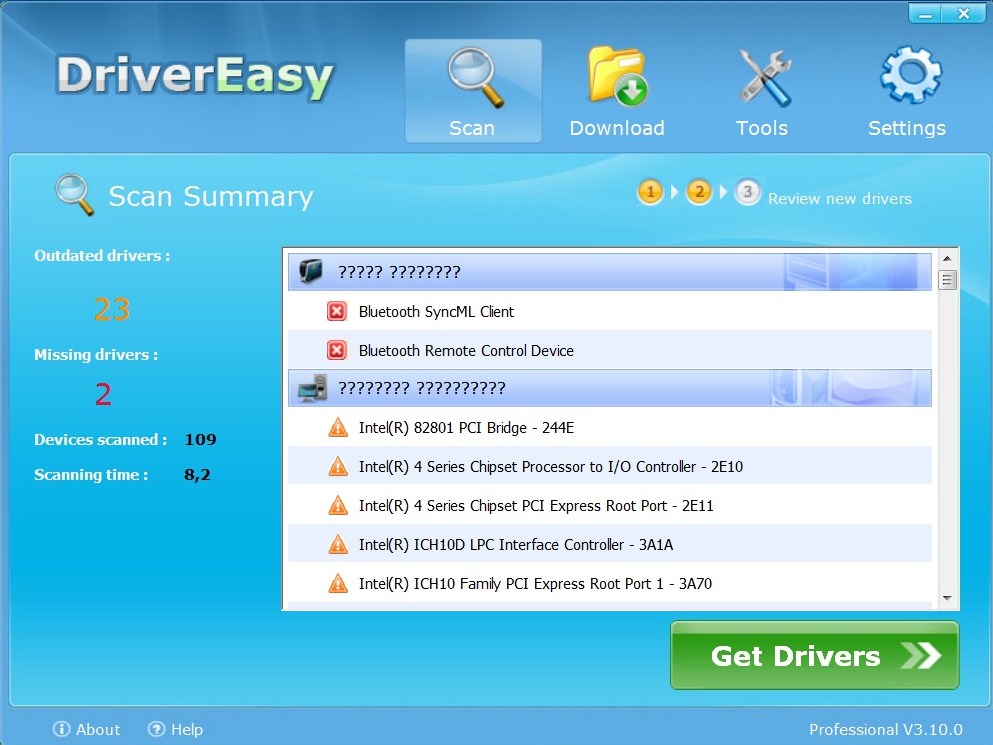Click the Scan Summary magnifier icon
The width and height of the screenshot is (993, 745).
point(74,194)
